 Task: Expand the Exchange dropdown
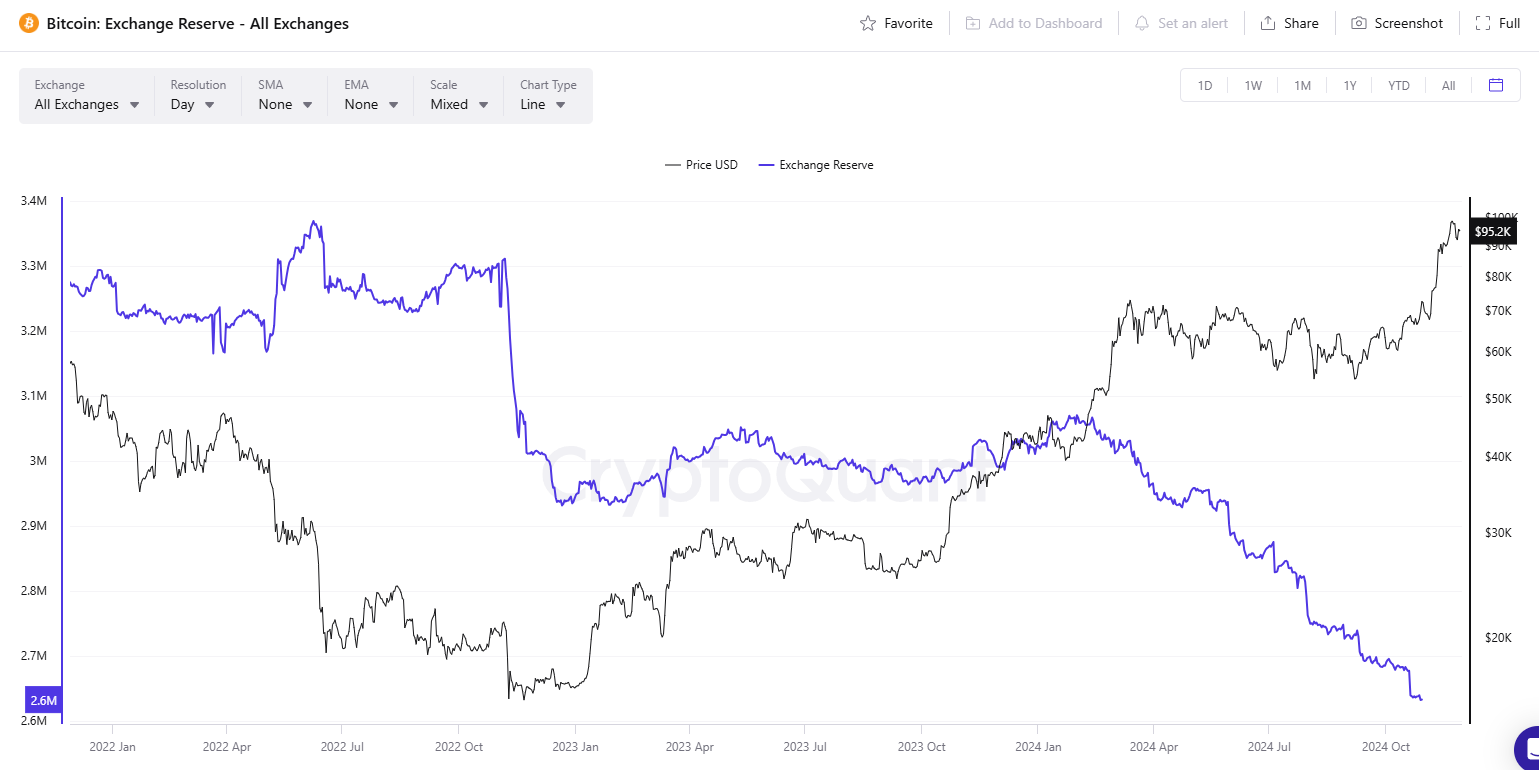(x=87, y=104)
